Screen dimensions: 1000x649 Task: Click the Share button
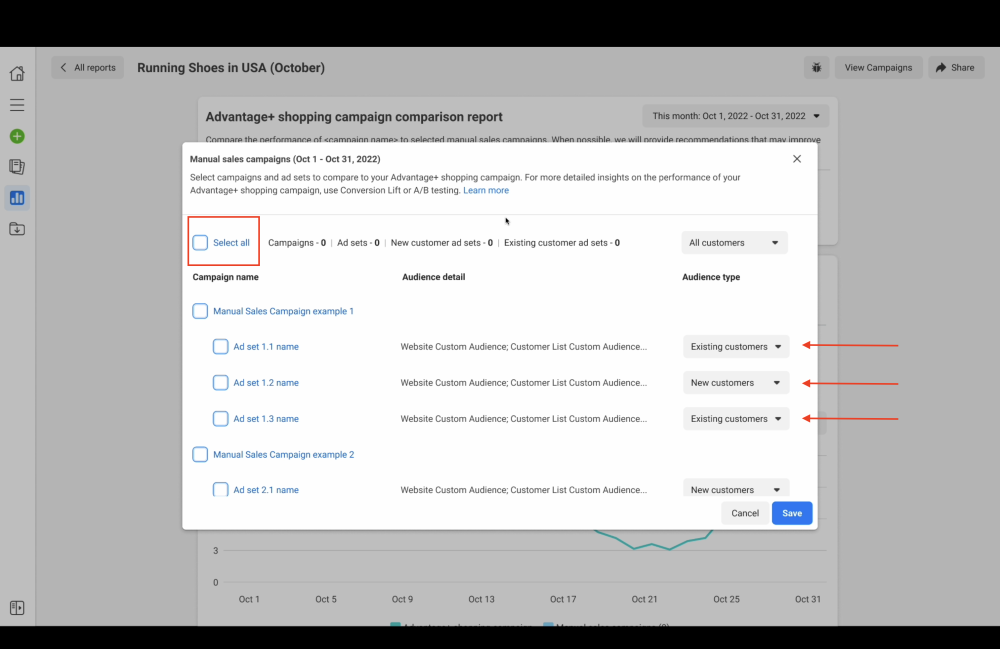click(x=955, y=68)
